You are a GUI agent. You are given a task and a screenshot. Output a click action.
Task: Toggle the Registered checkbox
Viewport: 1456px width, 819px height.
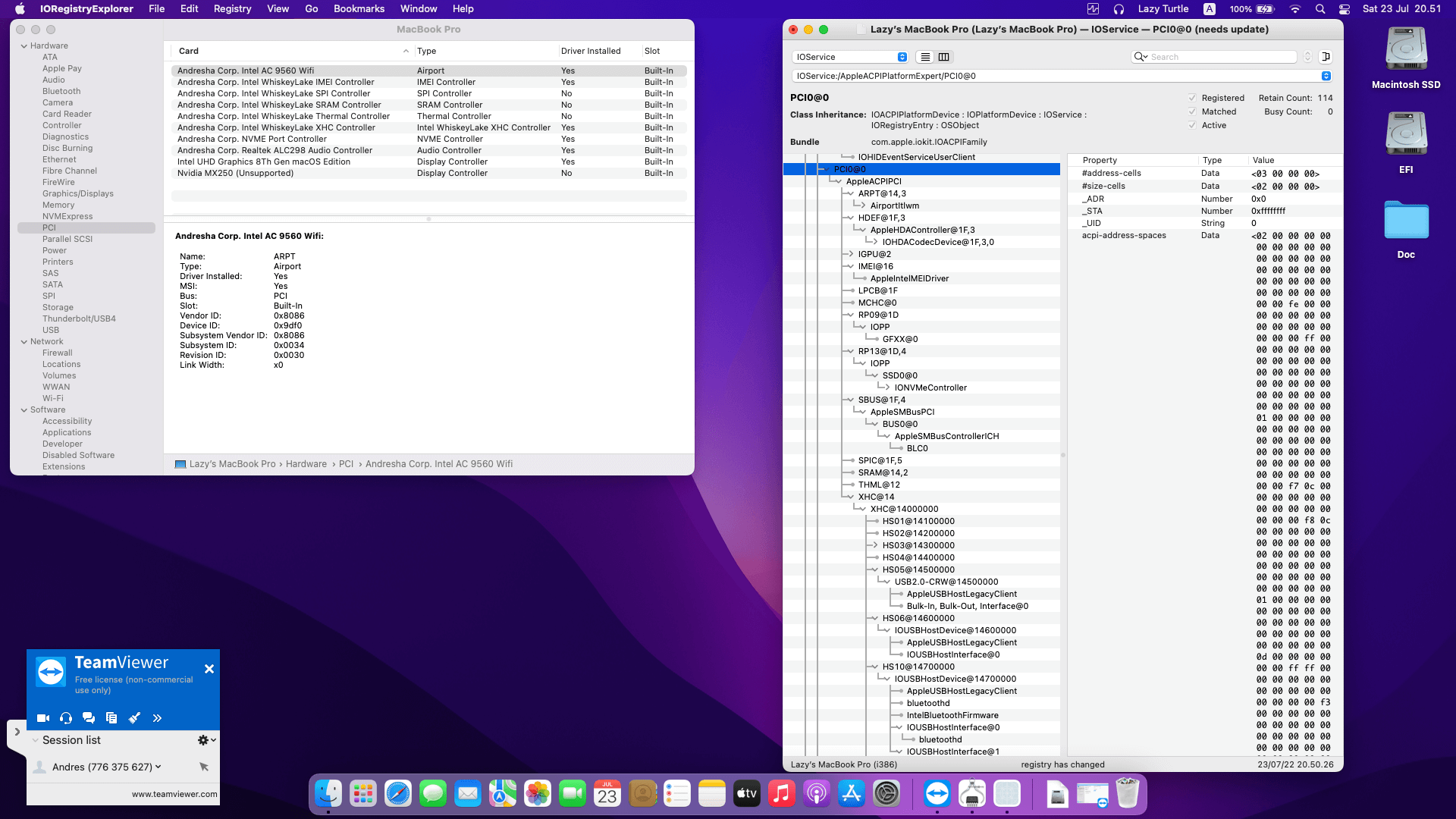point(1192,98)
